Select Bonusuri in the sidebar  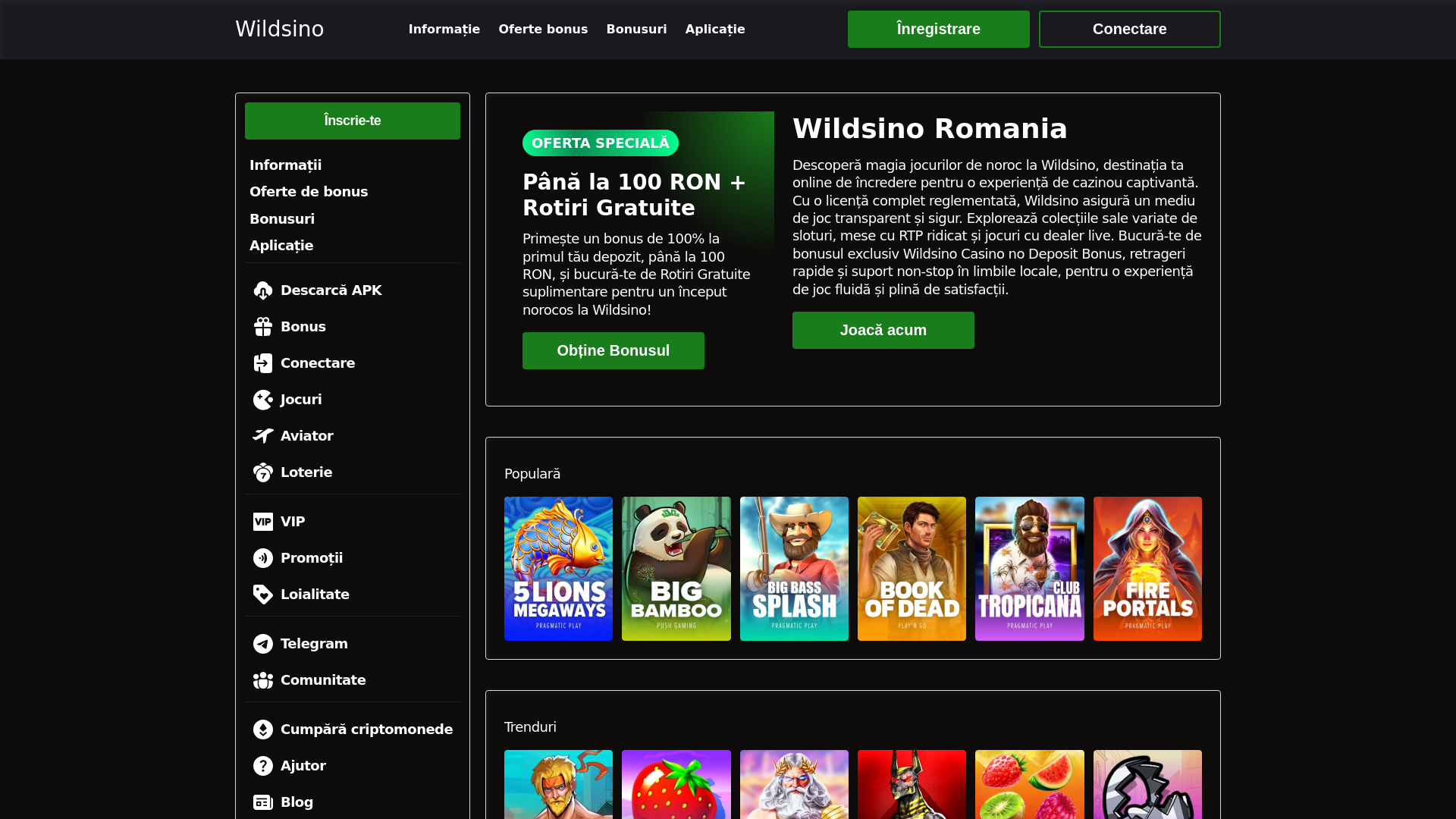click(x=282, y=219)
